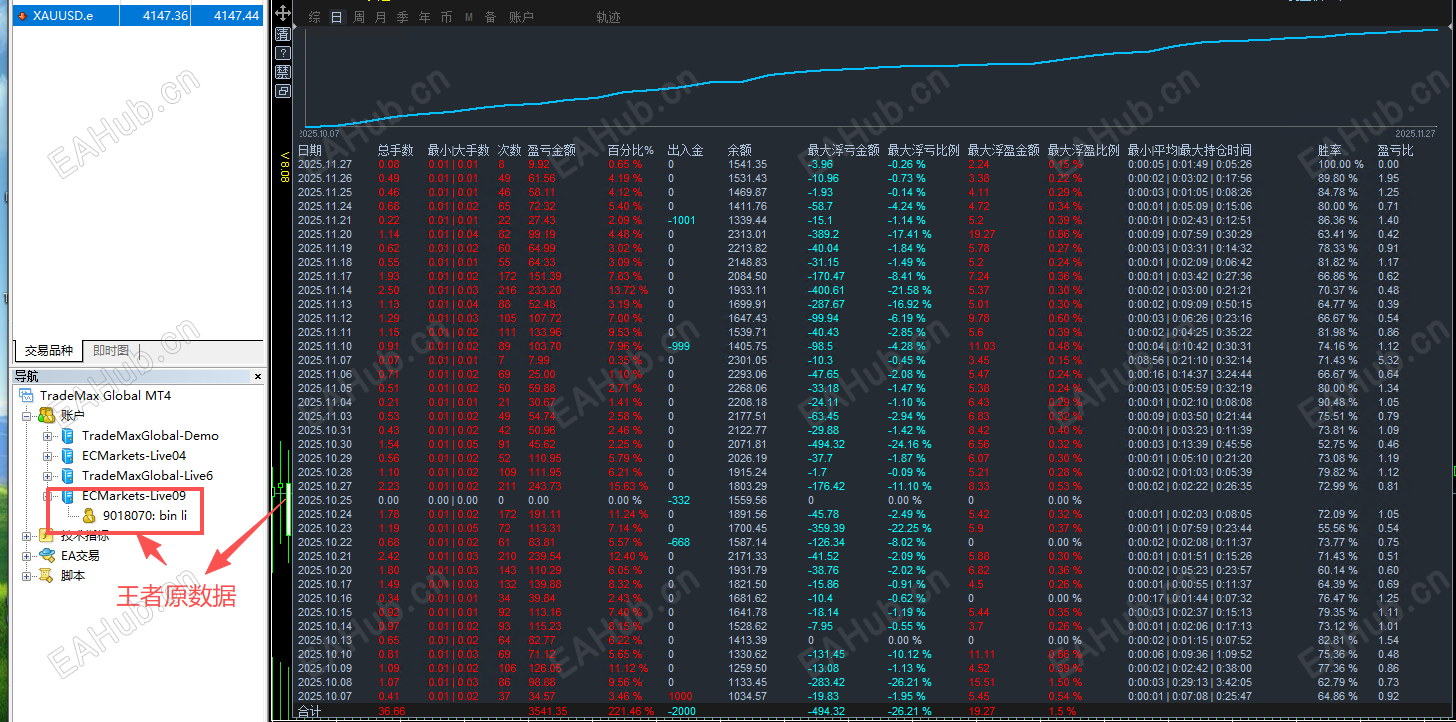
Task: Collapse the 账户 tree node
Action: pyautogui.click(x=27, y=416)
